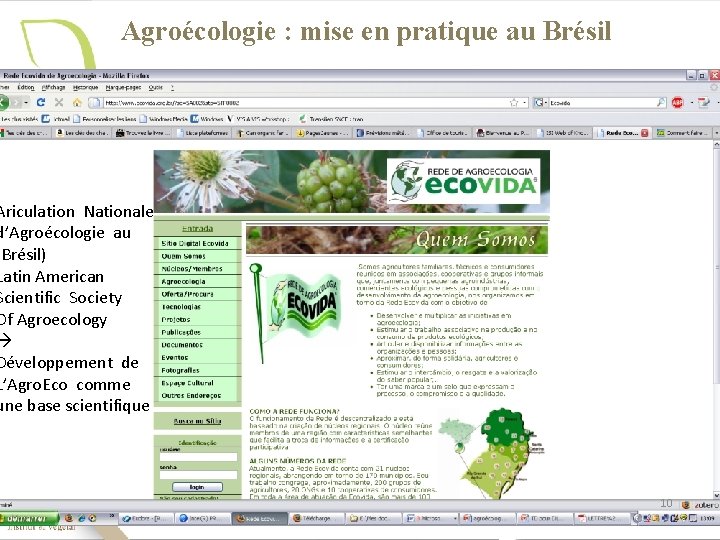Reload the page with the refresh icon

click(x=41, y=102)
